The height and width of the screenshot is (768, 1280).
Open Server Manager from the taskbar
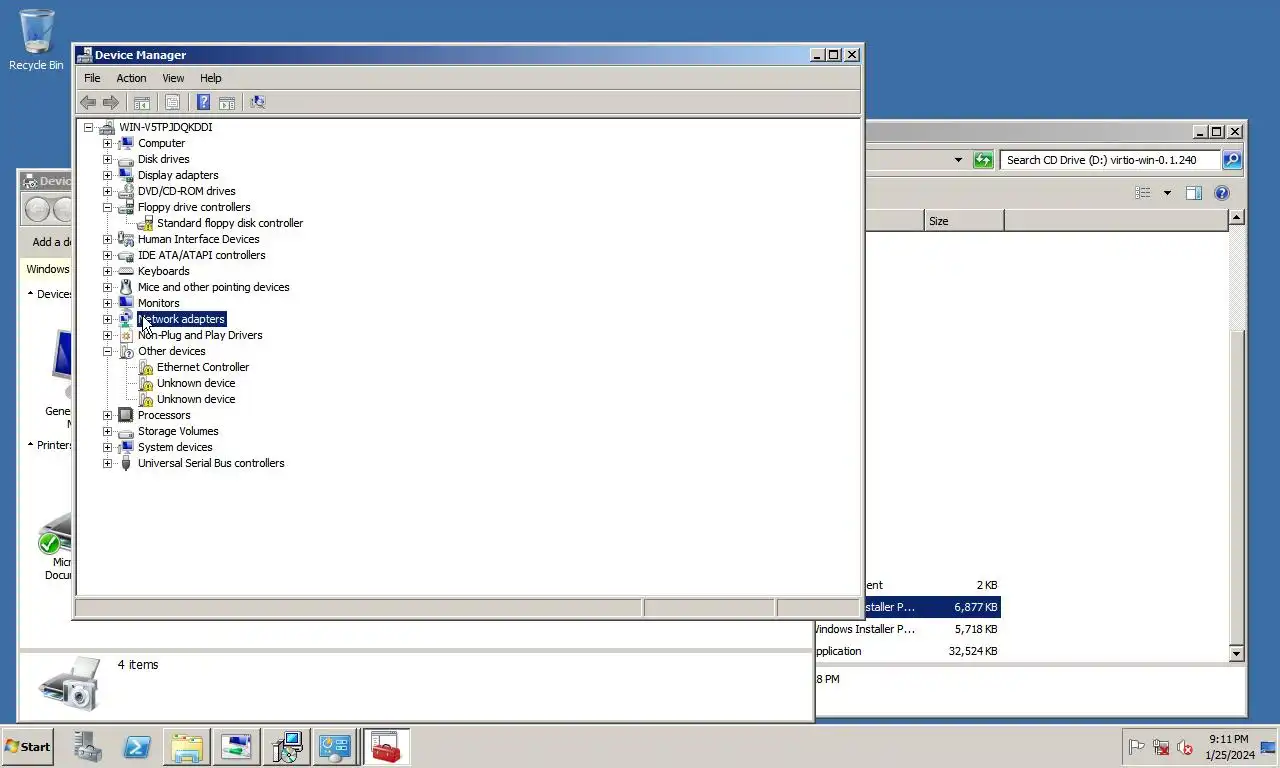click(87, 747)
